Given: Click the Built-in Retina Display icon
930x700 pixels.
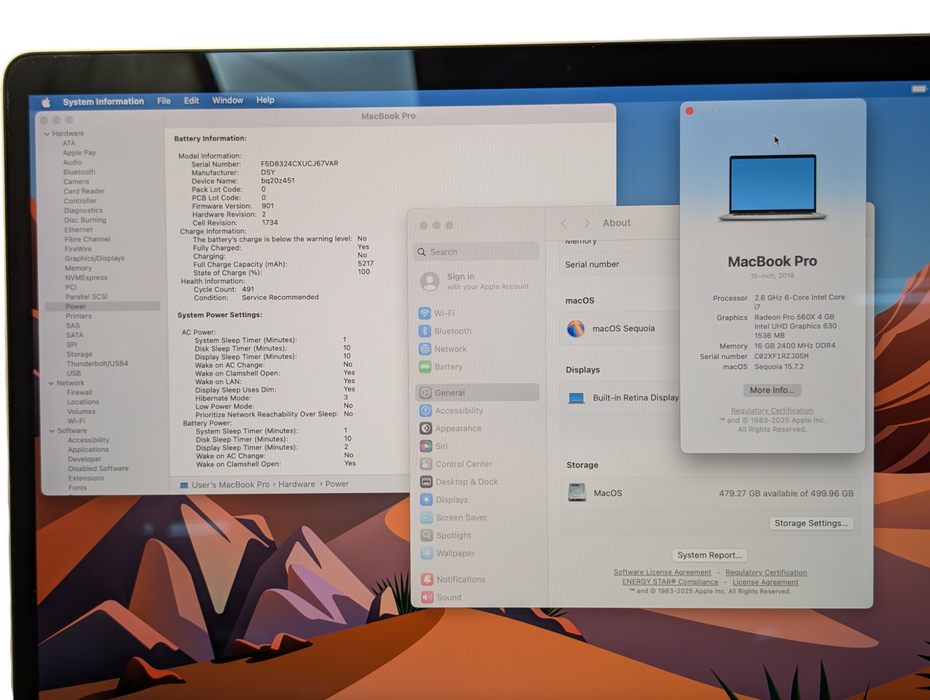Looking at the screenshot, I should pyautogui.click(x=576, y=398).
